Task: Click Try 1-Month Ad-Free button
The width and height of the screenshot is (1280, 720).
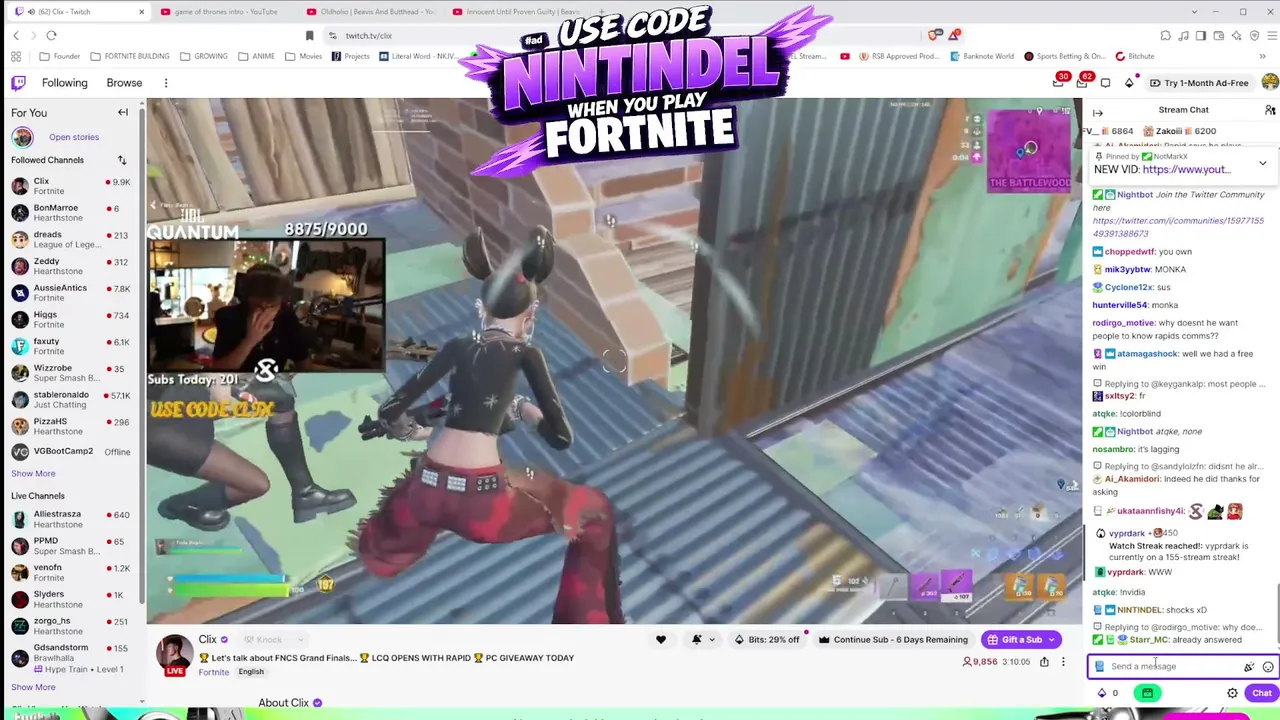Action: [1200, 83]
